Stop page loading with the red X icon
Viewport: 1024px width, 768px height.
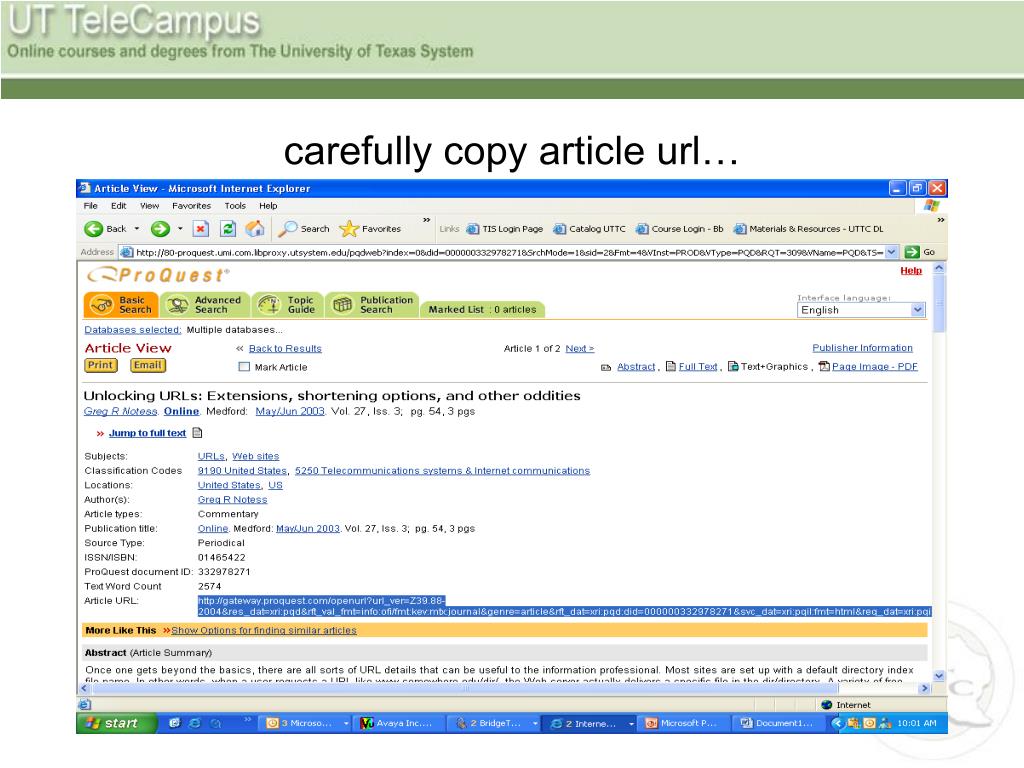(200, 229)
